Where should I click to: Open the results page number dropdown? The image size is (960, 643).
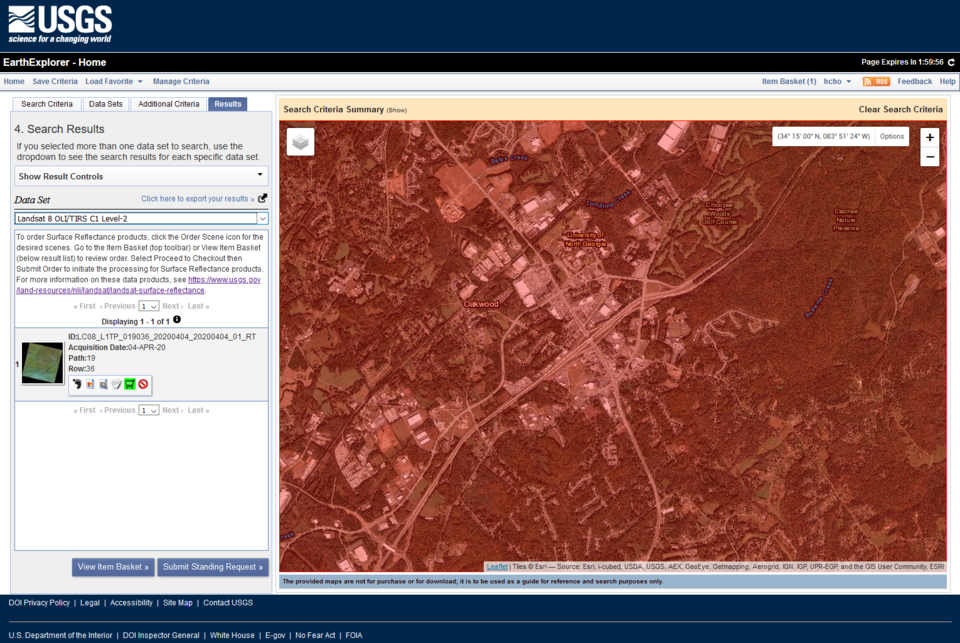click(x=148, y=305)
